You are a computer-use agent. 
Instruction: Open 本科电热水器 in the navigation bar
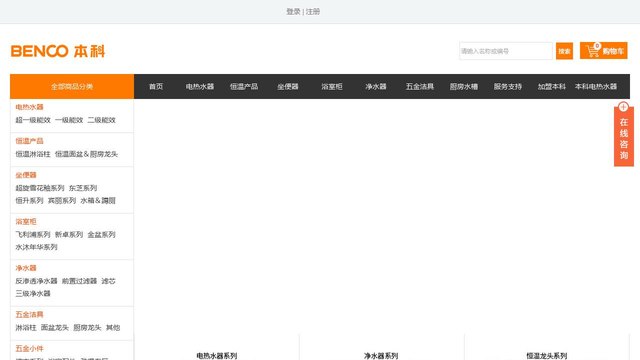(x=596, y=87)
